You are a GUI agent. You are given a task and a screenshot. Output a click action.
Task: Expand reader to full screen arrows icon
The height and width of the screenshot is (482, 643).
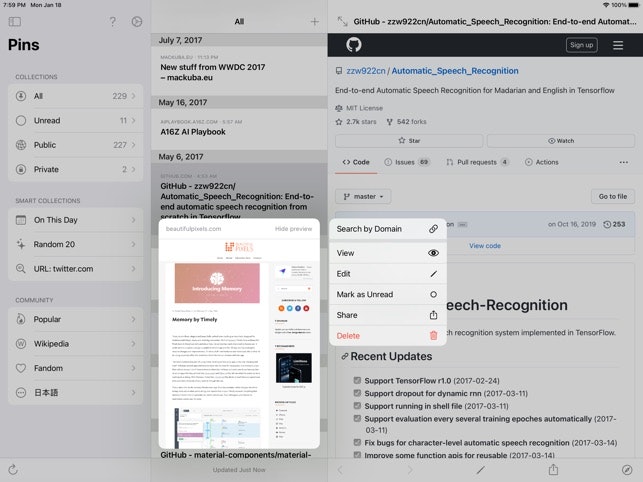pyautogui.click(x=342, y=21)
